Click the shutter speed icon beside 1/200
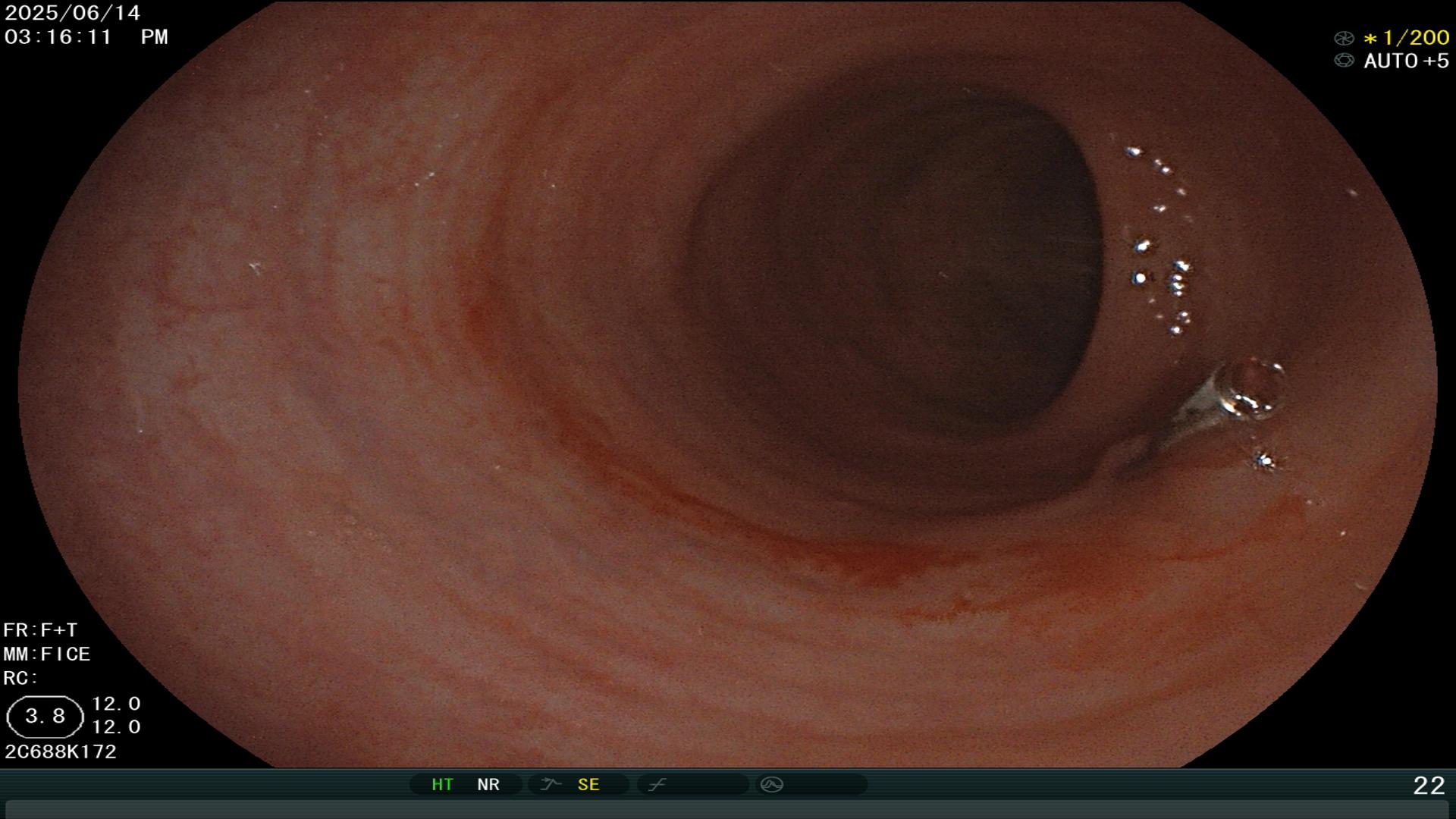 pos(1344,38)
